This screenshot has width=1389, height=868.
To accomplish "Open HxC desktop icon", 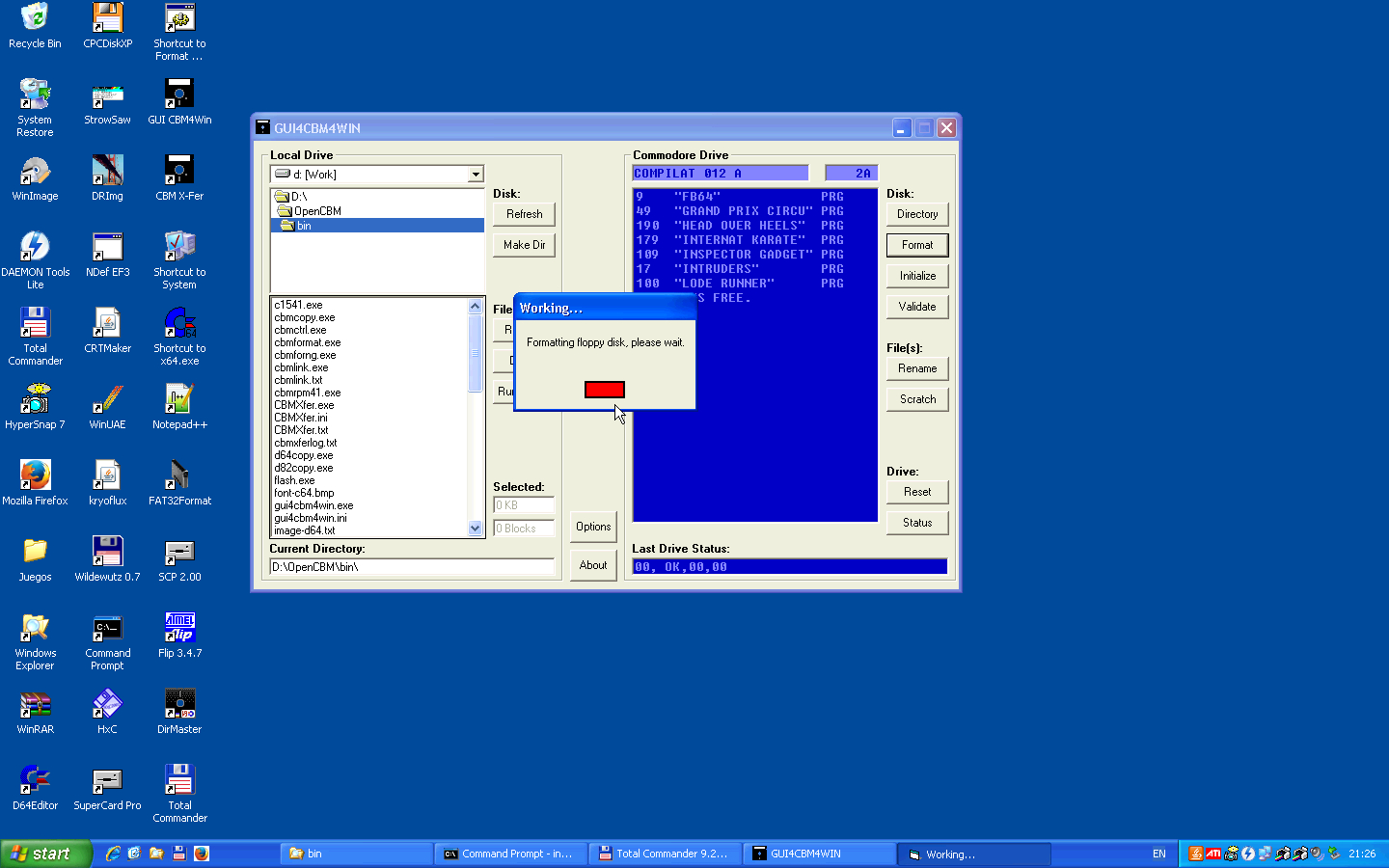I will (107, 712).
